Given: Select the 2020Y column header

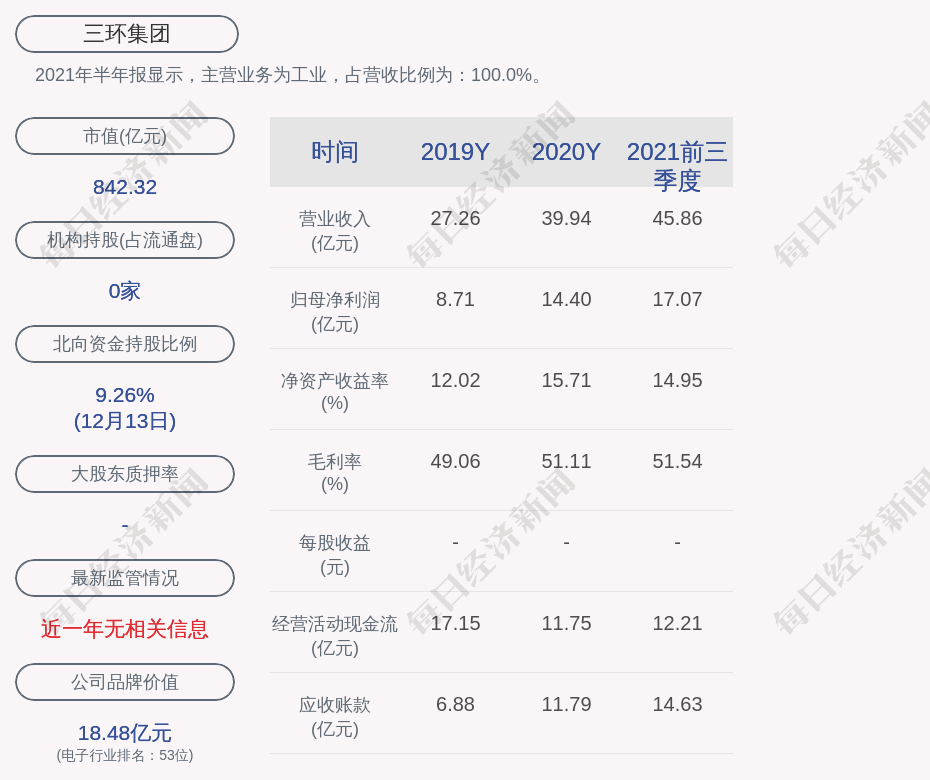Looking at the screenshot, I should 566,152.
